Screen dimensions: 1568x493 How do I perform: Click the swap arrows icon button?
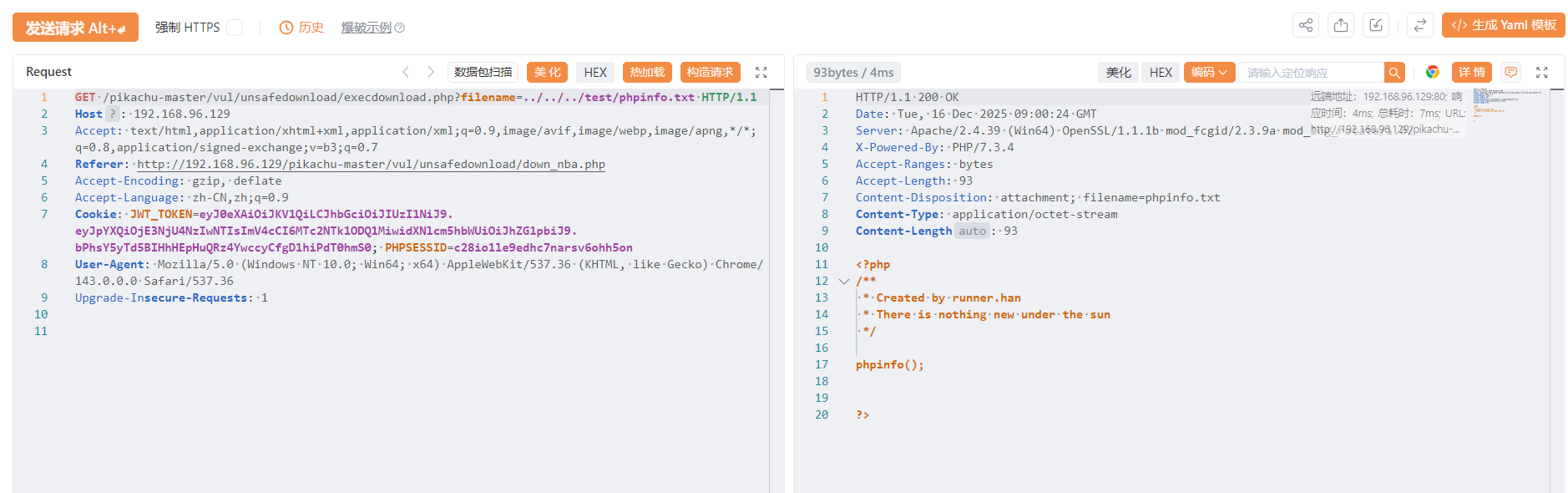tap(1419, 26)
